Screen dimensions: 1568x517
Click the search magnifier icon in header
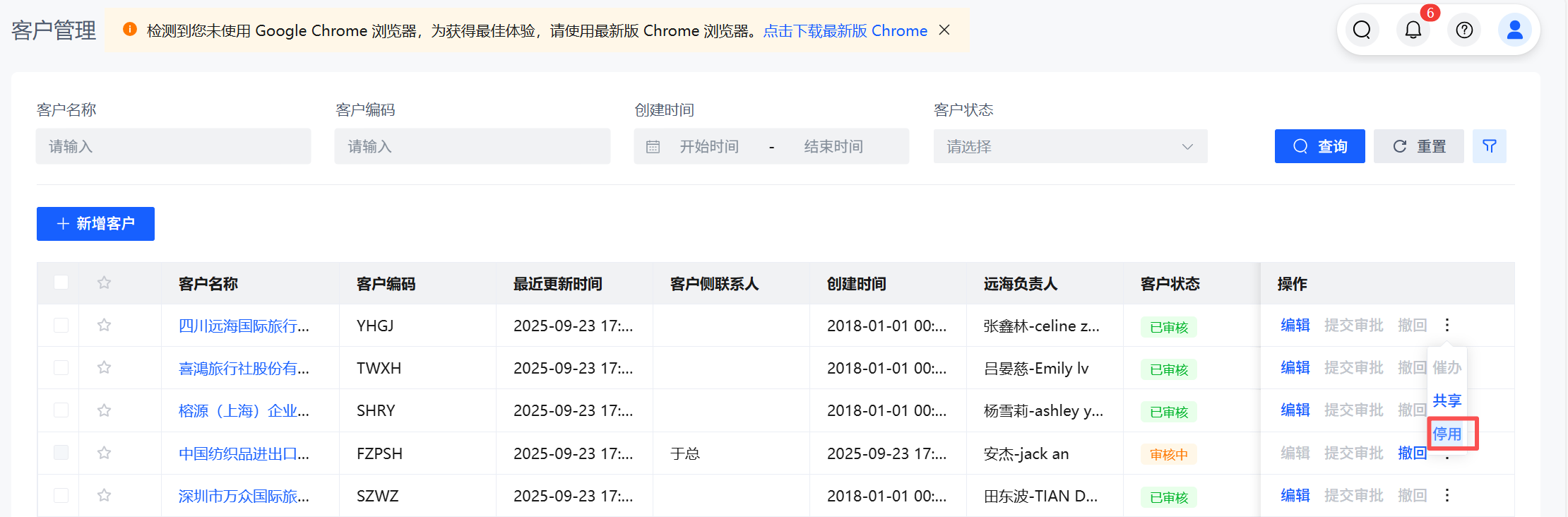(x=1362, y=30)
